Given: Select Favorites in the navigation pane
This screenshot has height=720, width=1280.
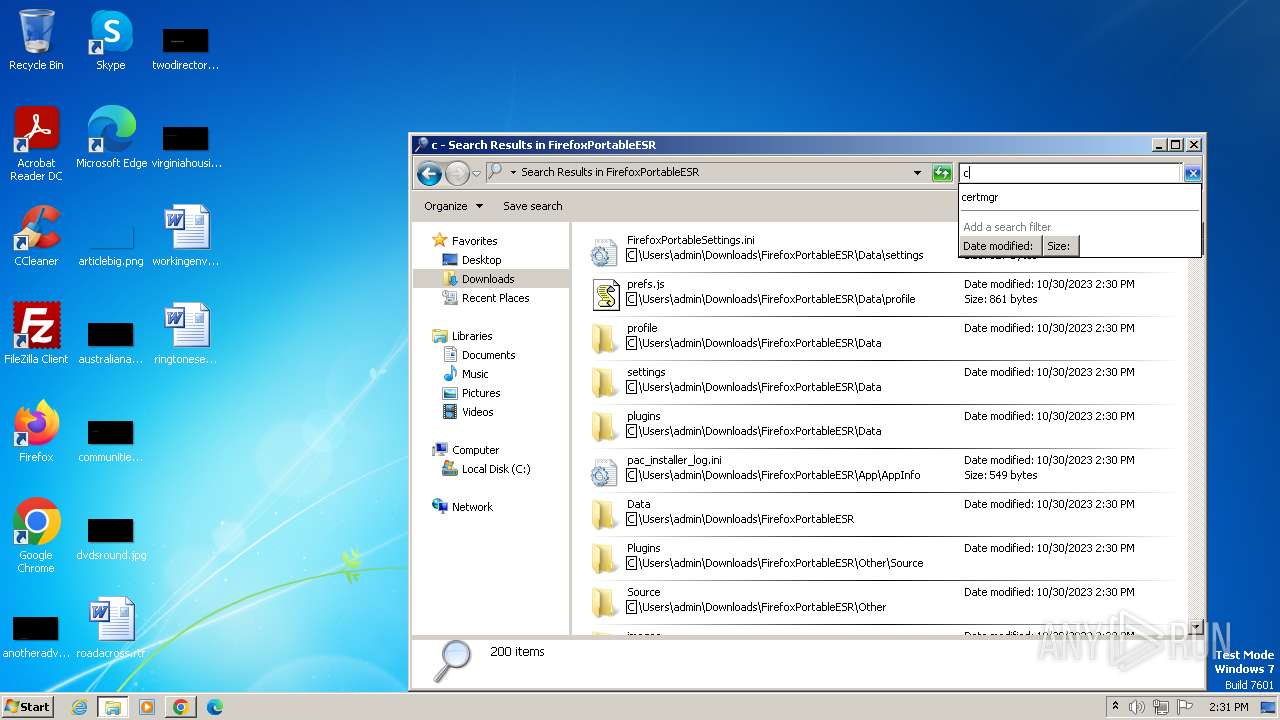Looking at the screenshot, I should point(474,241).
